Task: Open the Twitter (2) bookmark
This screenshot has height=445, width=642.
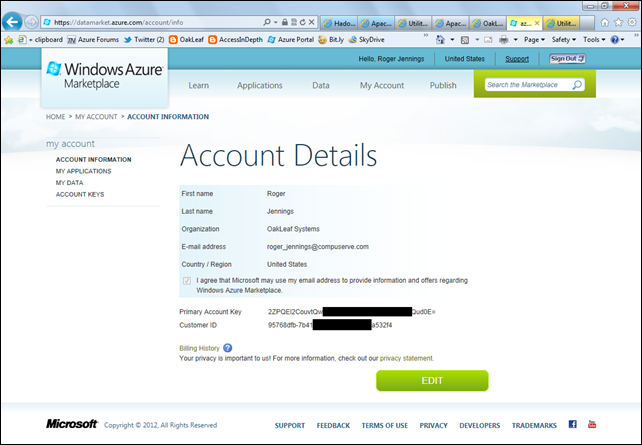Action: click(x=144, y=40)
